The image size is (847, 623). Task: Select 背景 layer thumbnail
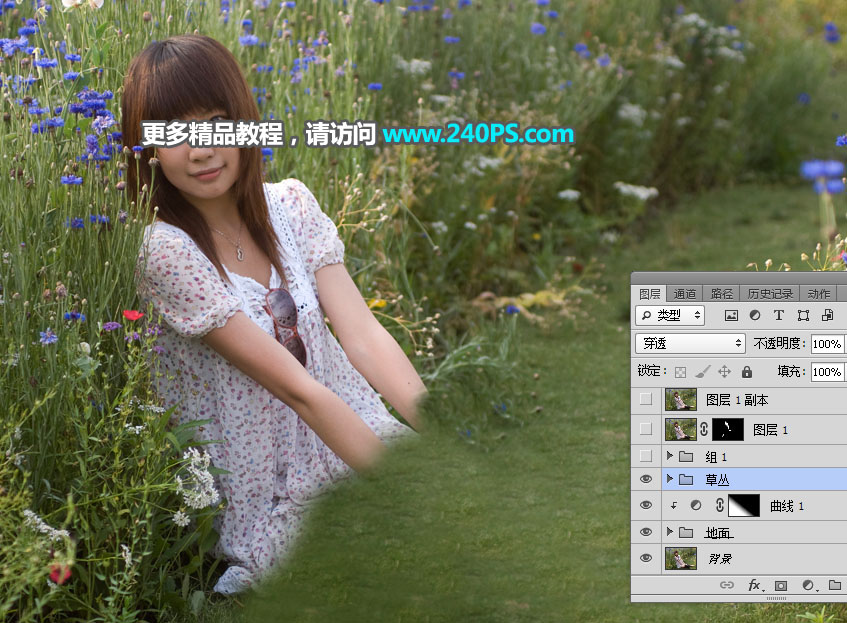pyautogui.click(x=680, y=559)
